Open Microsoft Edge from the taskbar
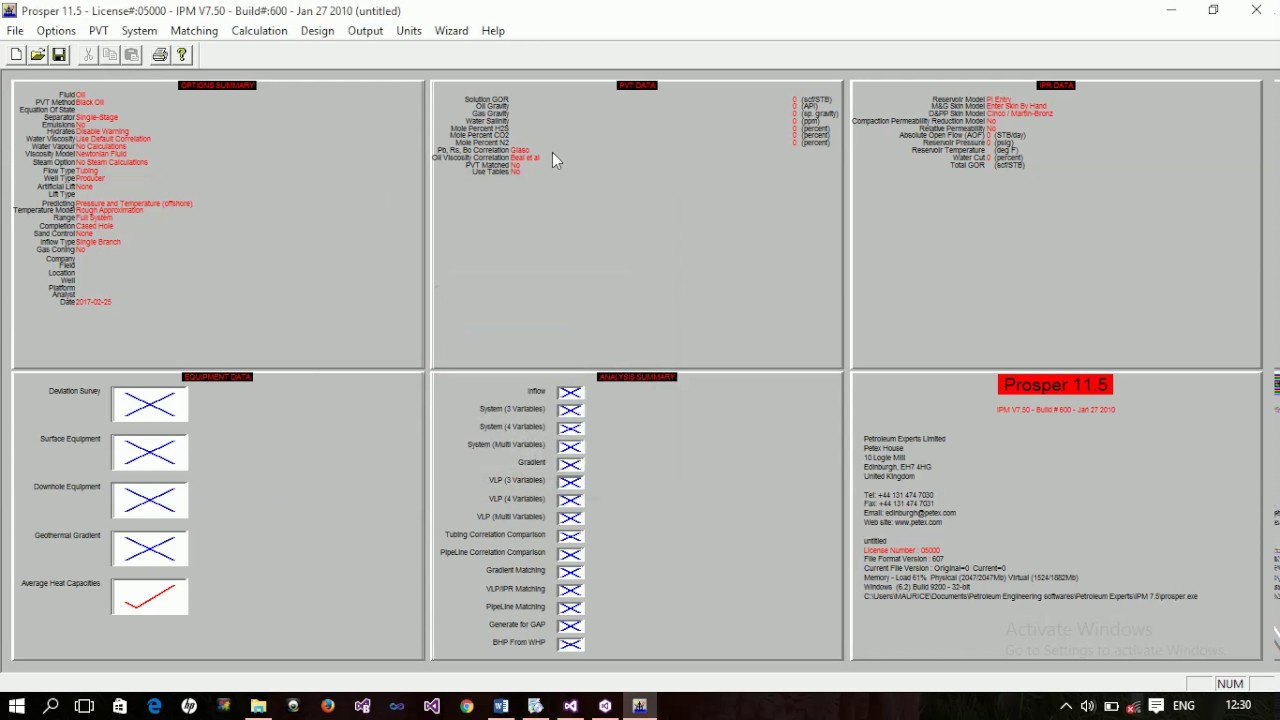The width and height of the screenshot is (1280, 720). click(154, 706)
